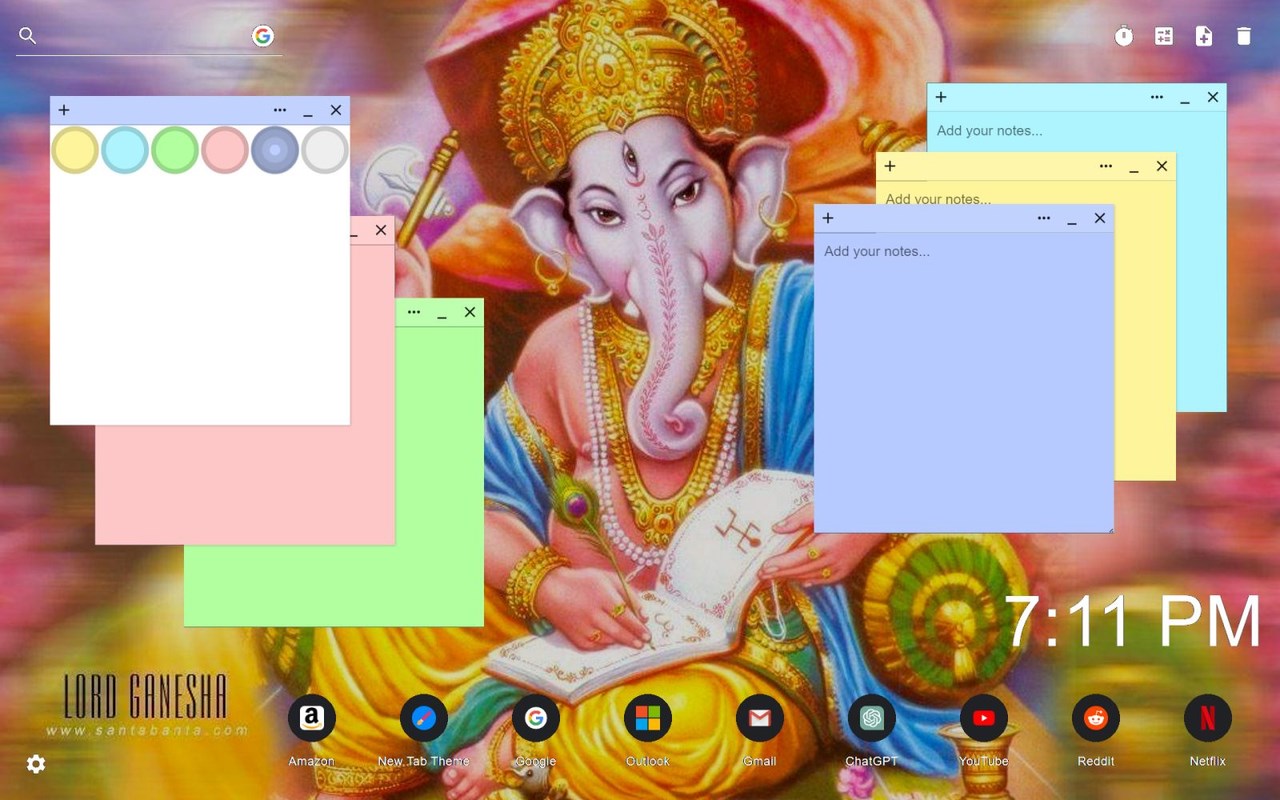This screenshot has height=800, width=1280.
Task: Create a new note with the add-note icon
Action: tap(1204, 36)
